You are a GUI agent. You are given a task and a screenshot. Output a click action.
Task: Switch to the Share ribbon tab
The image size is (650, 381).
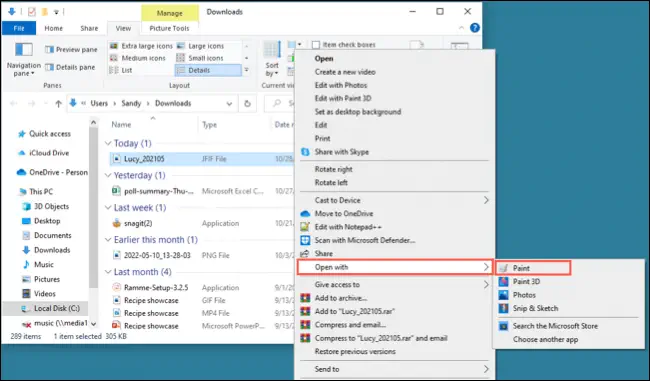89,28
